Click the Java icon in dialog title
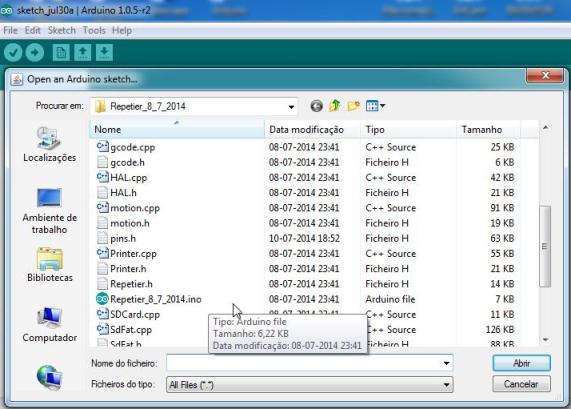This screenshot has width=571, height=409. 17,79
